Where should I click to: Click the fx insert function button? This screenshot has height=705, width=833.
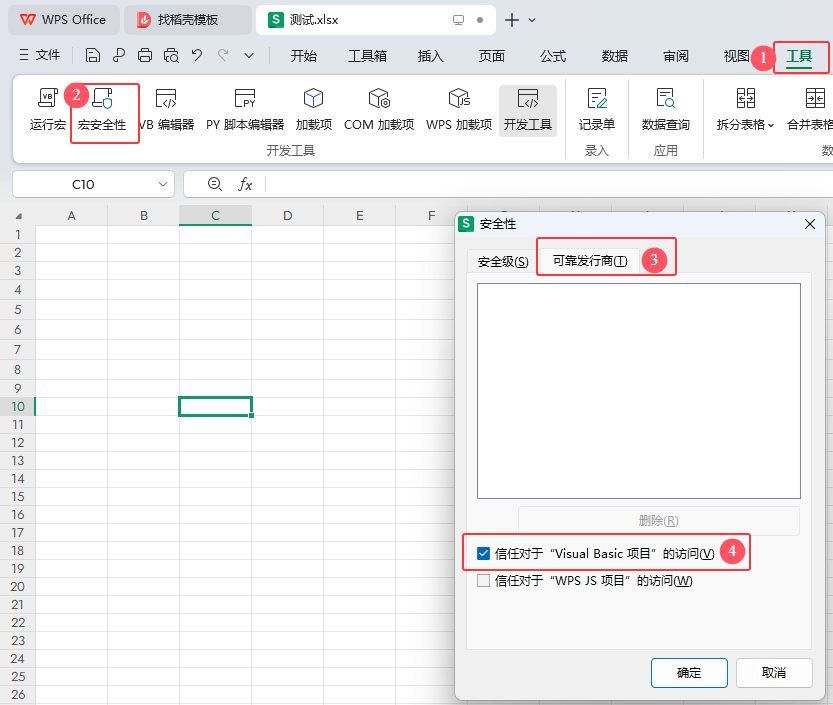(x=245, y=184)
